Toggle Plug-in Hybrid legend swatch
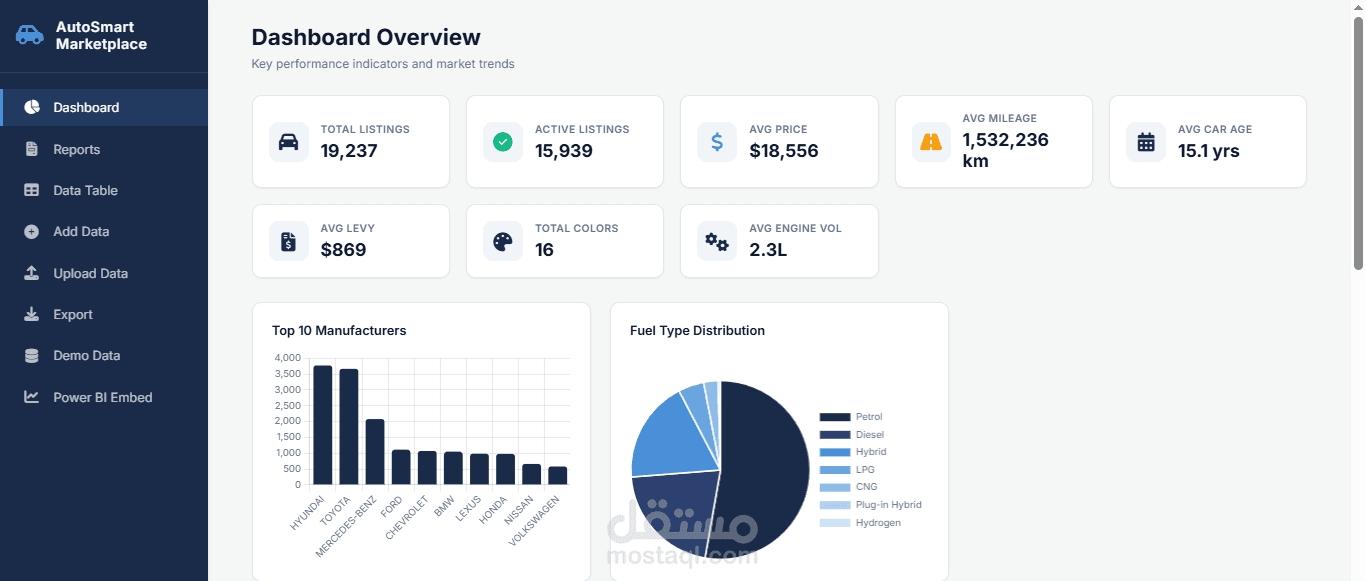The width and height of the screenshot is (1366, 581). click(x=834, y=505)
